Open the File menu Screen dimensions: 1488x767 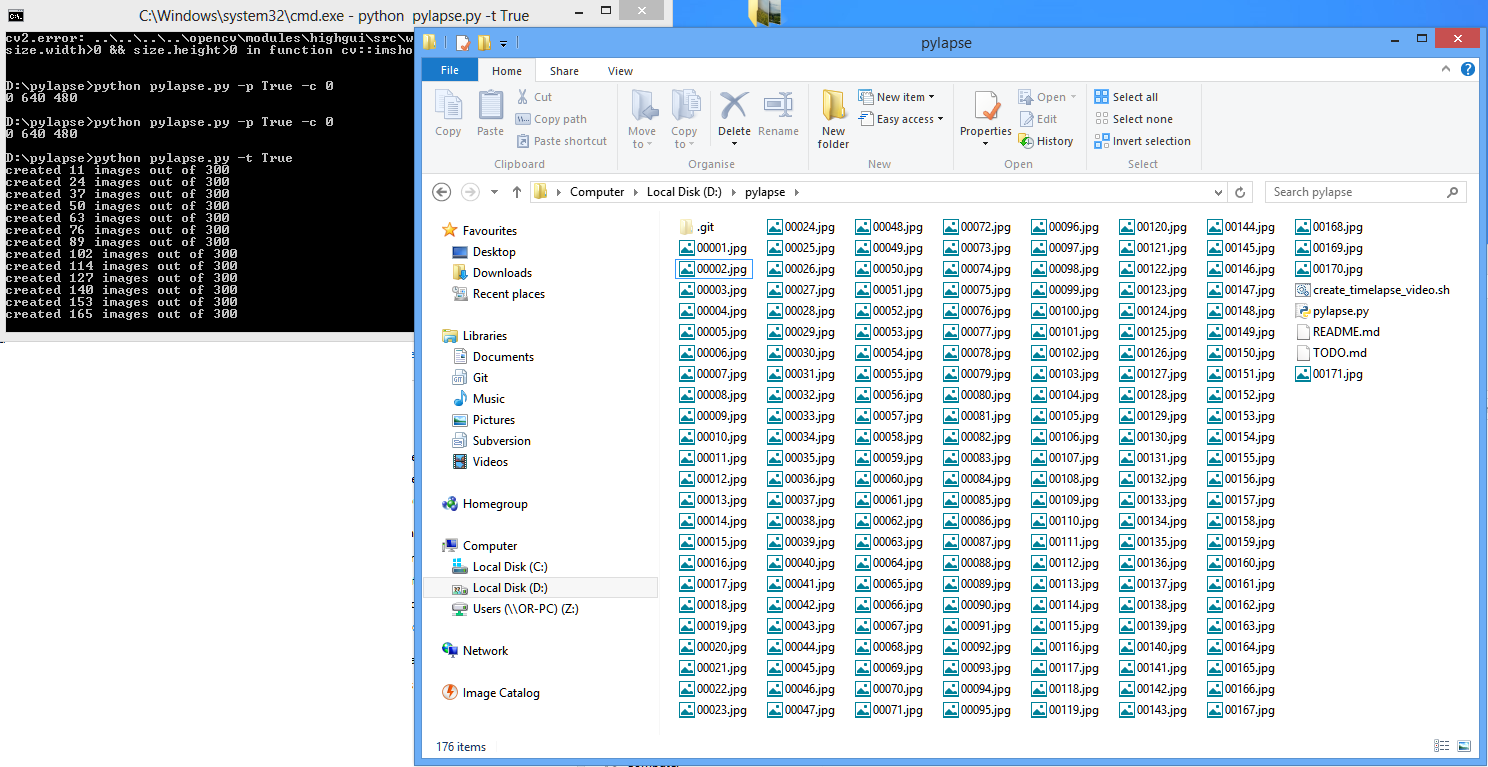click(449, 70)
